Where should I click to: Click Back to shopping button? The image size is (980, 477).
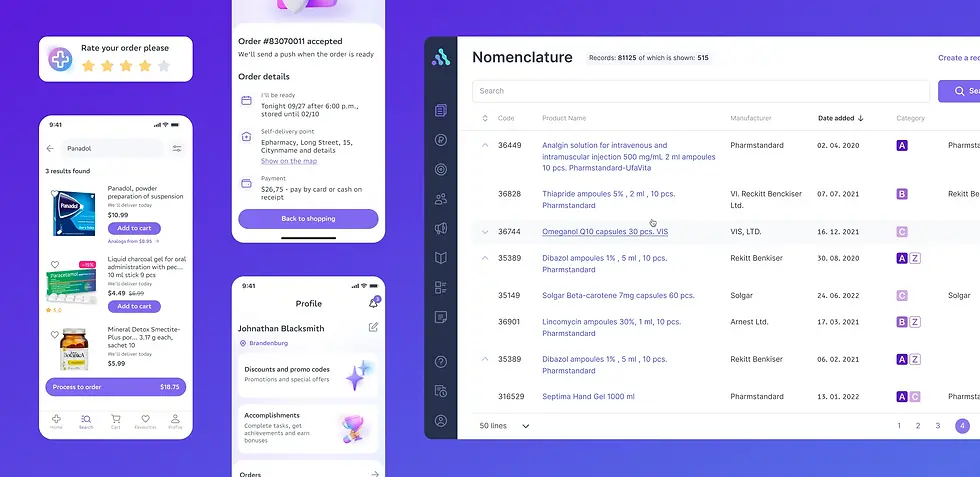(308, 219)
